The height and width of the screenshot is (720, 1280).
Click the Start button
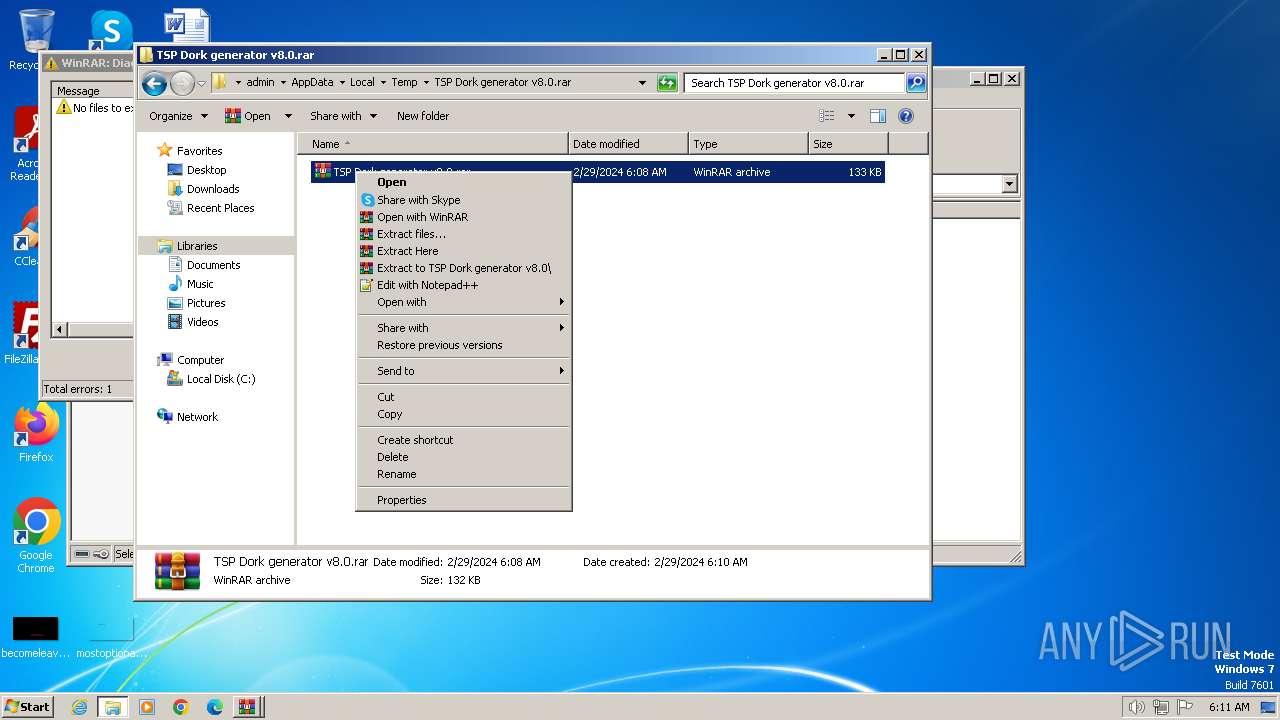(x=27, y=707)
